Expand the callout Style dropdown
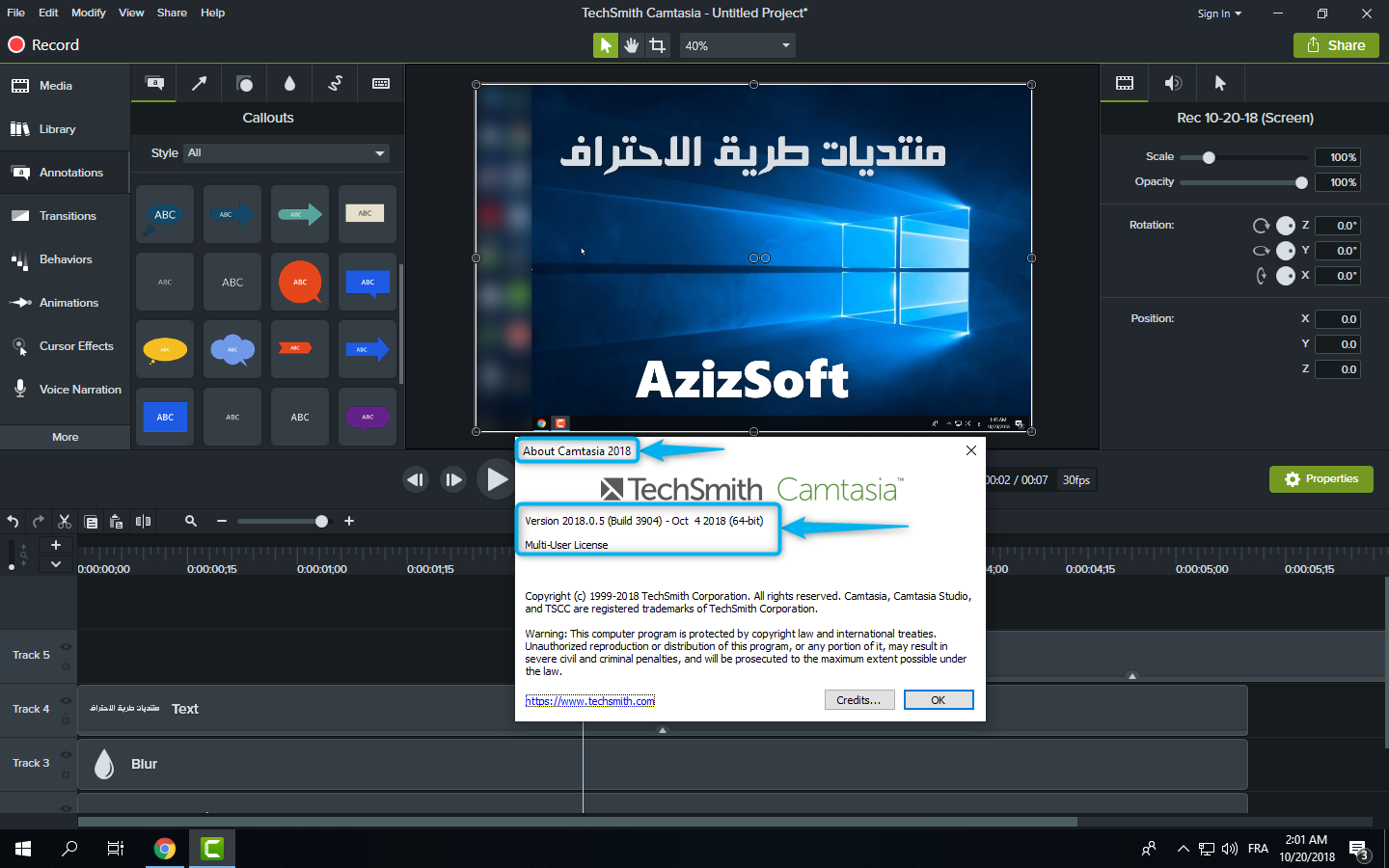This screenshot has height=868, width=1389. coord(287,153)
